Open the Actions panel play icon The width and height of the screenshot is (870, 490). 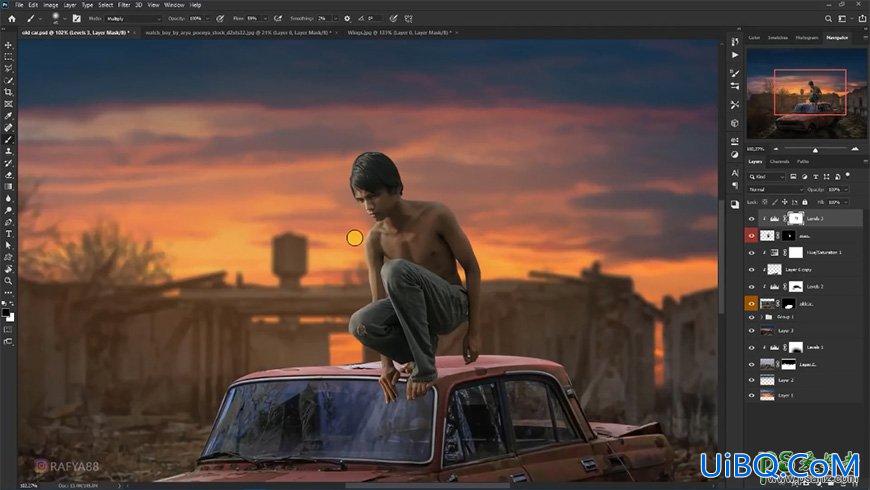click(x=735, y=55)
